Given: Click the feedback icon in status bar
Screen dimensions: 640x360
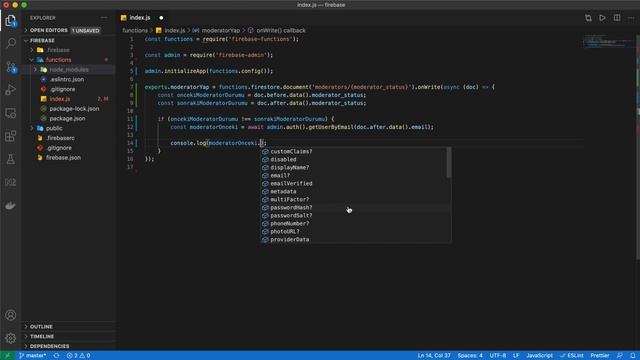Looking at the screenshot, I should (x=620, y=356).
